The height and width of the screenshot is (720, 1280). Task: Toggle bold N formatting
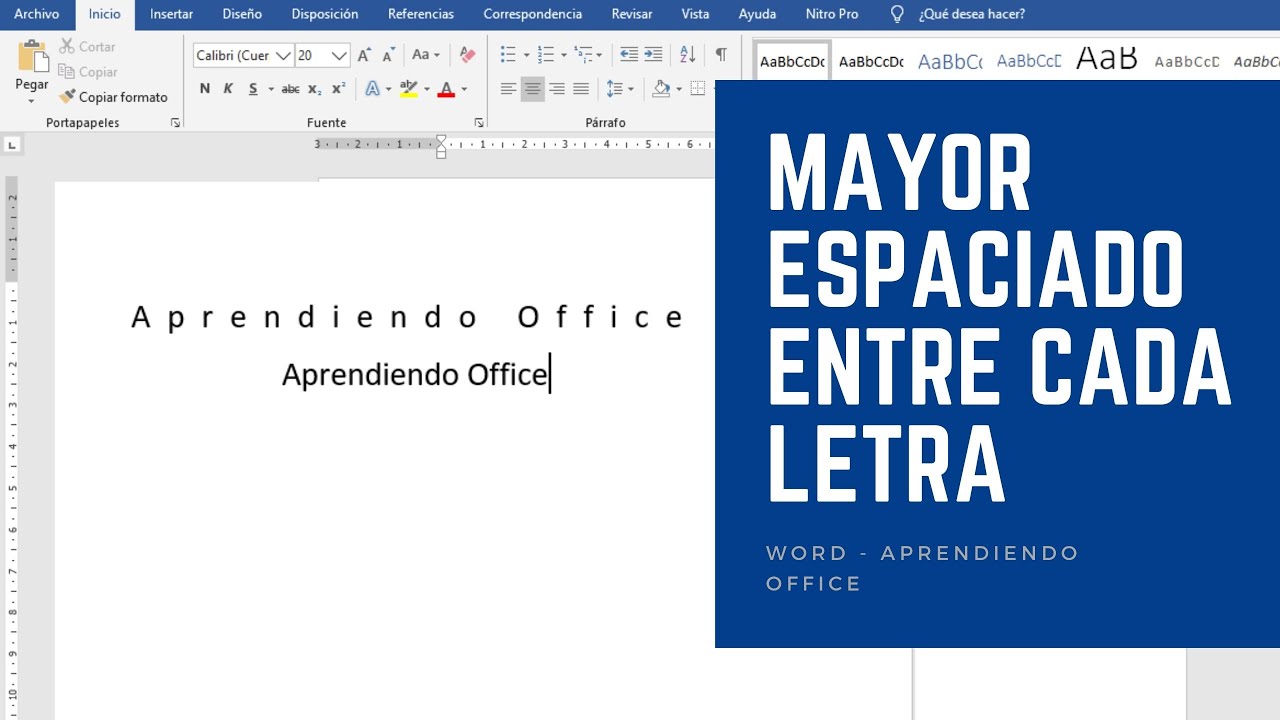coord(204,89)
